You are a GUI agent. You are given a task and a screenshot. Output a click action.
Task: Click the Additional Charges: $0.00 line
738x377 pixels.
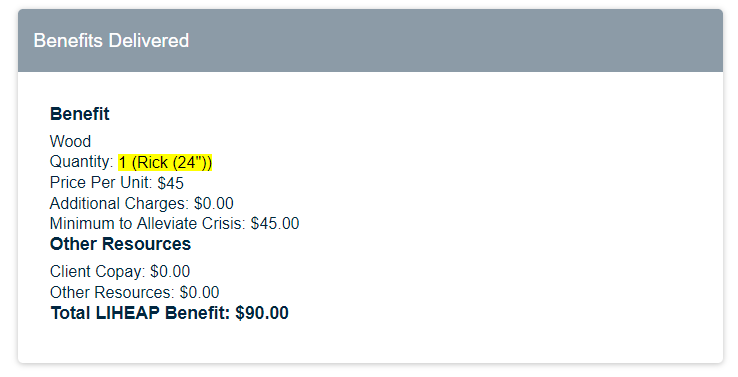pos(142,203)
